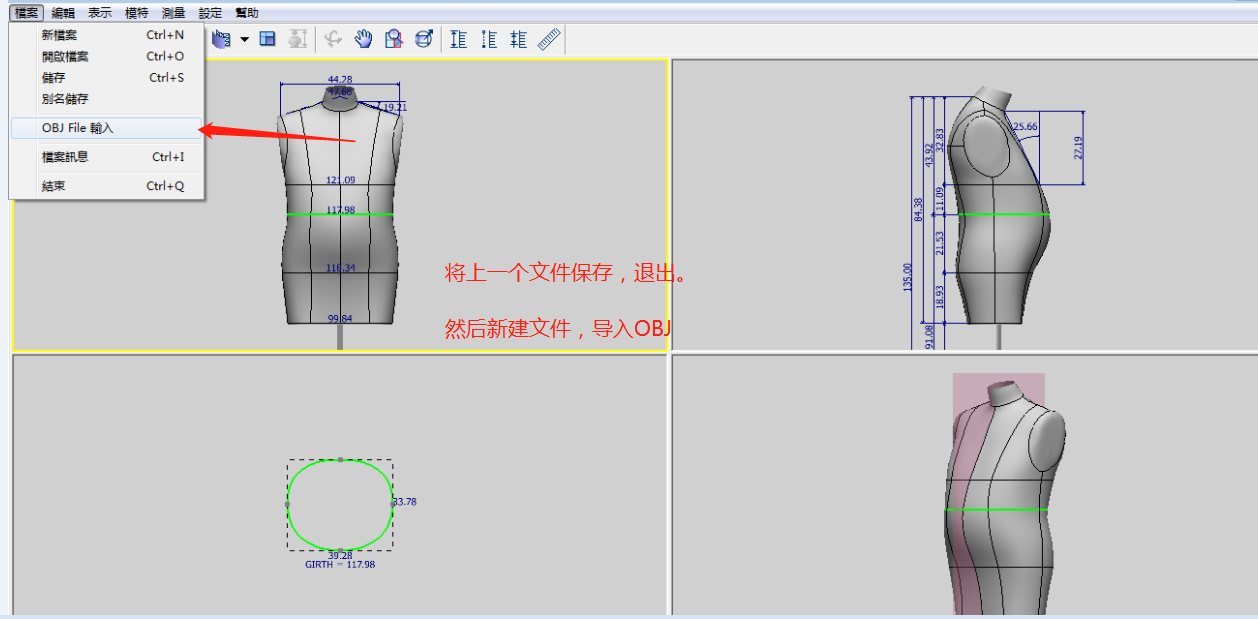This screenshot has height=619, width=1258.
Task: Click the third dimension alignment icon
Action: pos(519,39)
